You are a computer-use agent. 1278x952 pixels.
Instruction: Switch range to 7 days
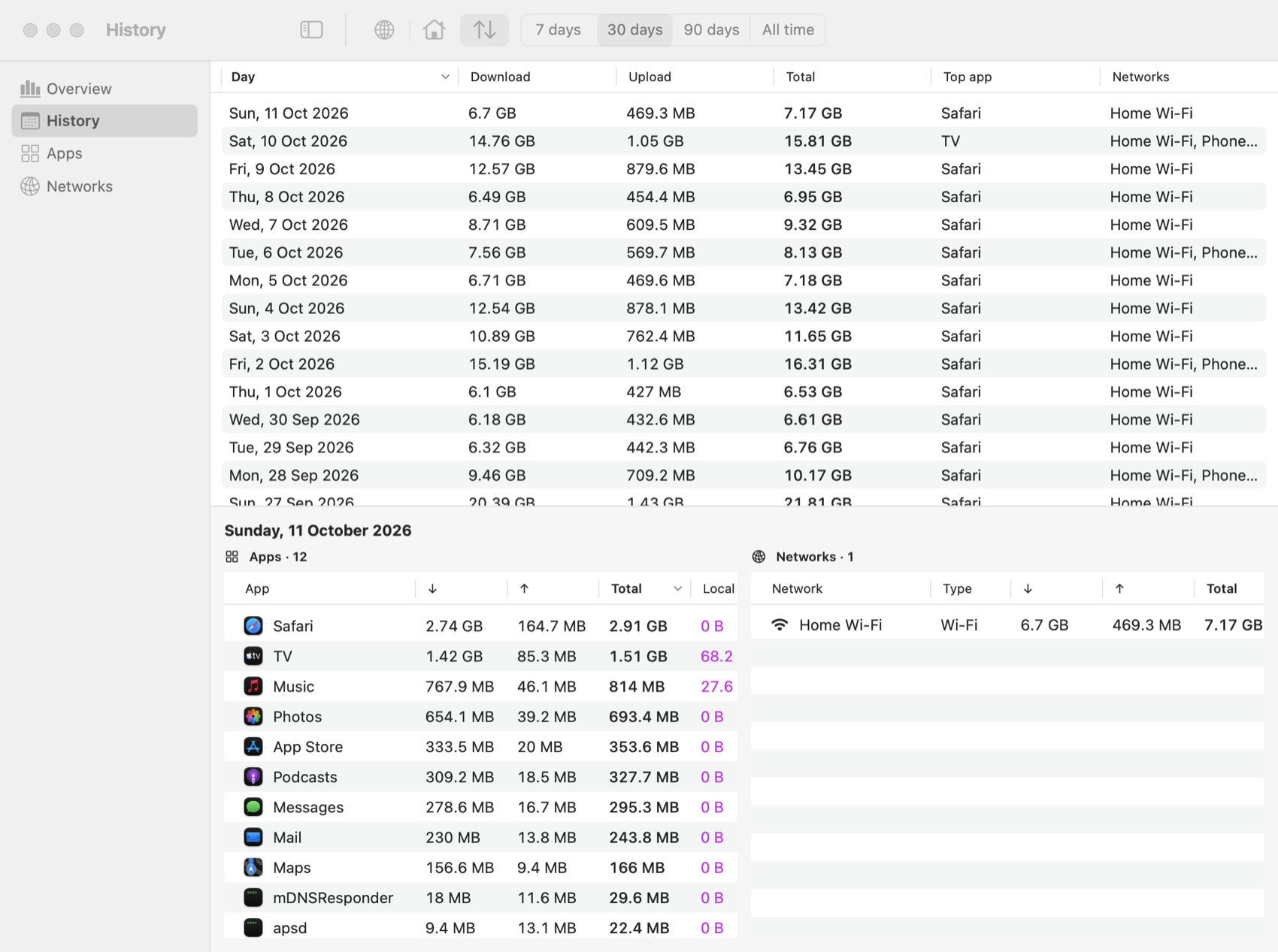click(x=558, y=30)
